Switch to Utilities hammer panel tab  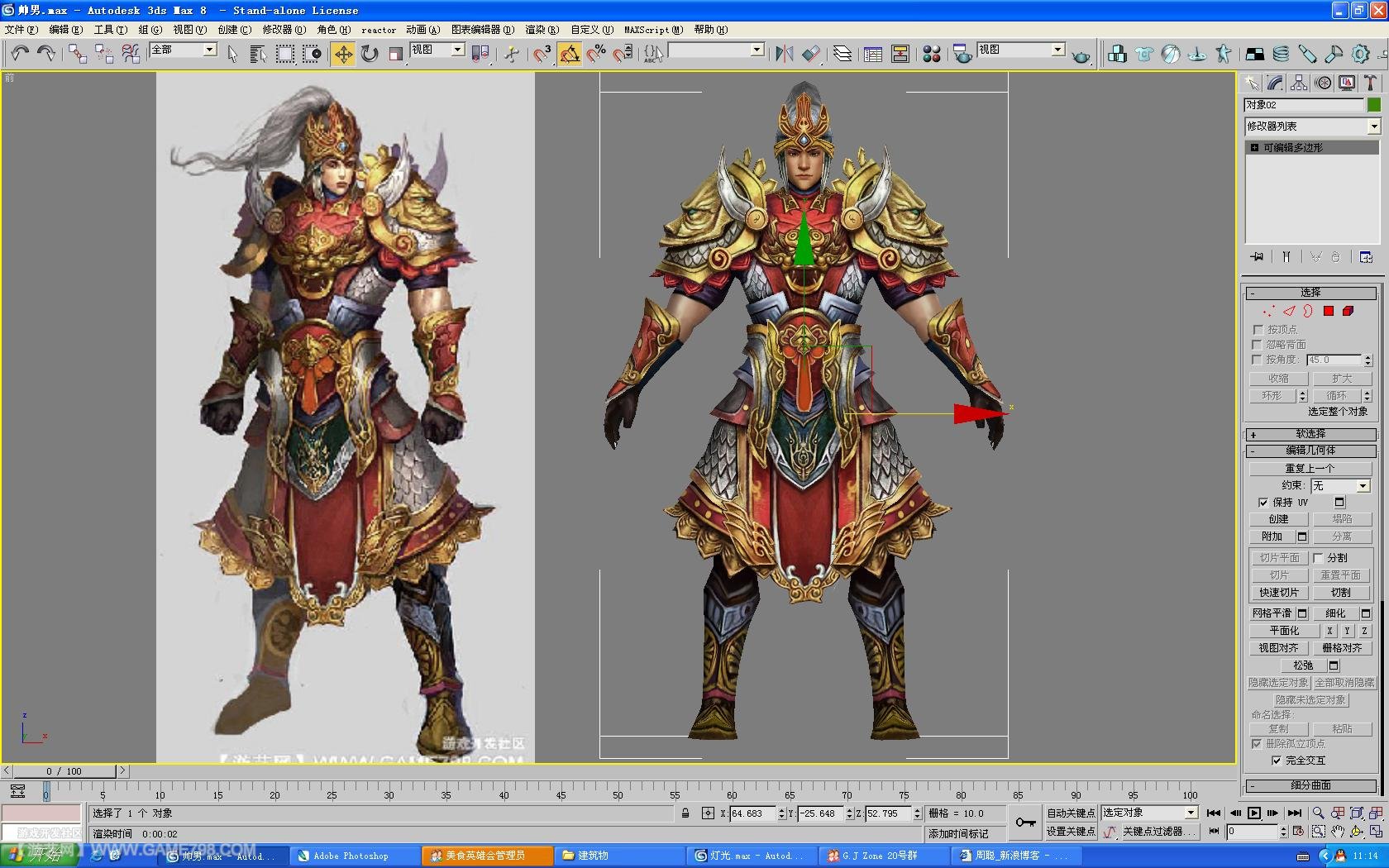(1371, 83)
